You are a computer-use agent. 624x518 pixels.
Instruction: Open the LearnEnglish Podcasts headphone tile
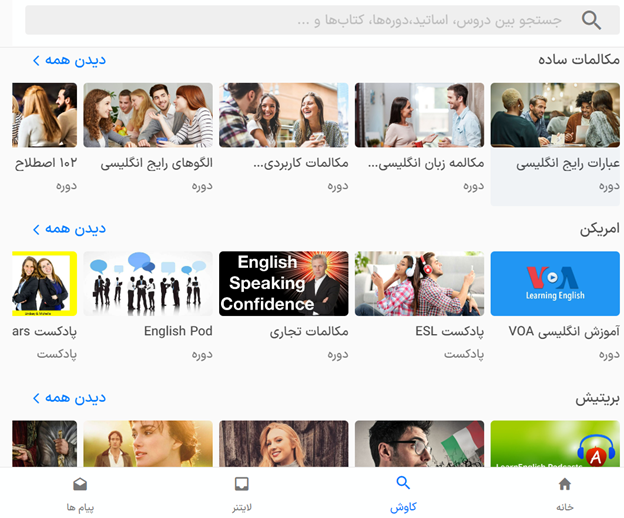click(x=555, y=444)
